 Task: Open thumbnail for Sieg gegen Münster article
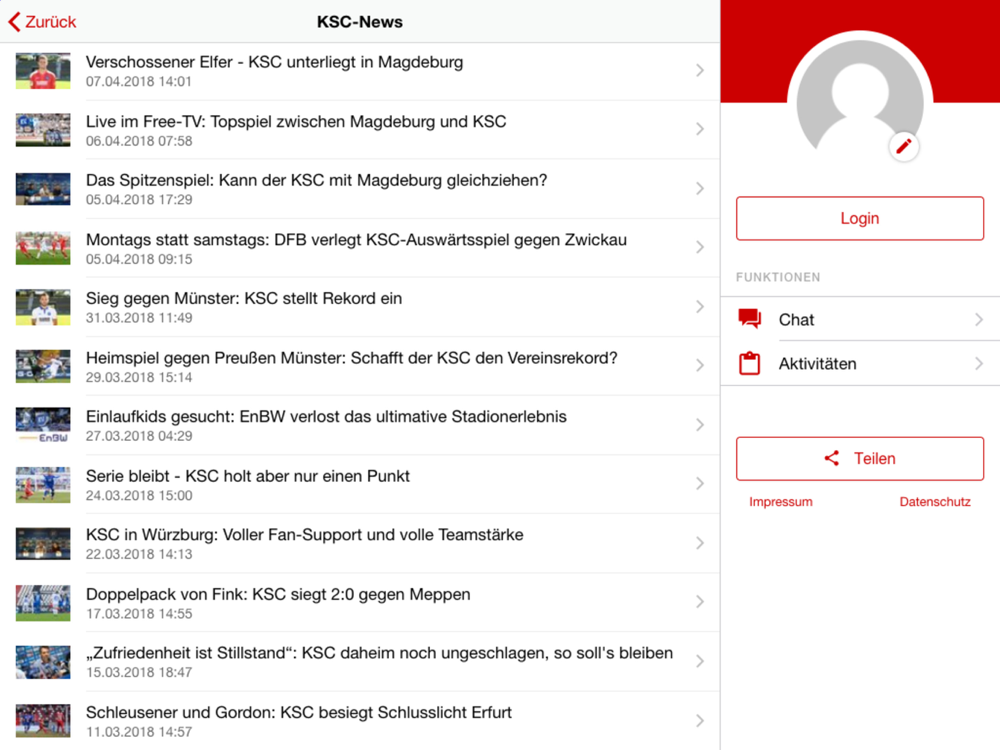(x=43, y=307)
